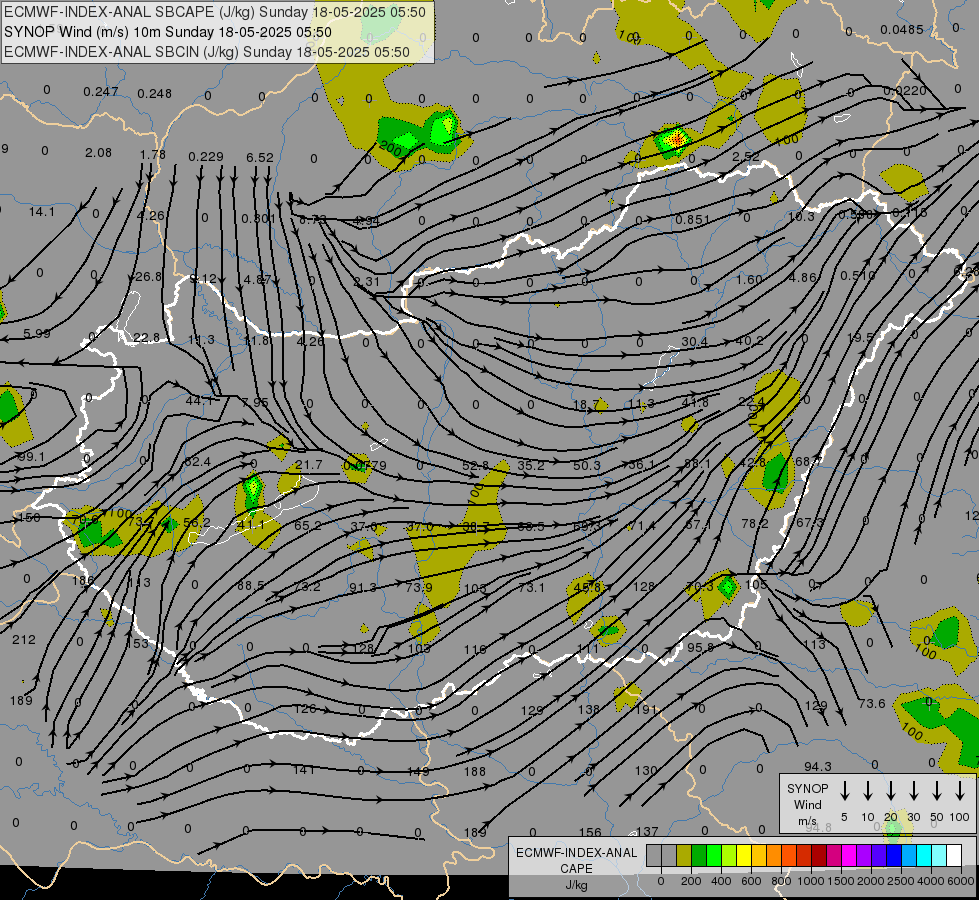This screenshot has width=979, height=900.
Task: Click the map value 30.4
Action: pyautogui.click(x=694, y=342)
